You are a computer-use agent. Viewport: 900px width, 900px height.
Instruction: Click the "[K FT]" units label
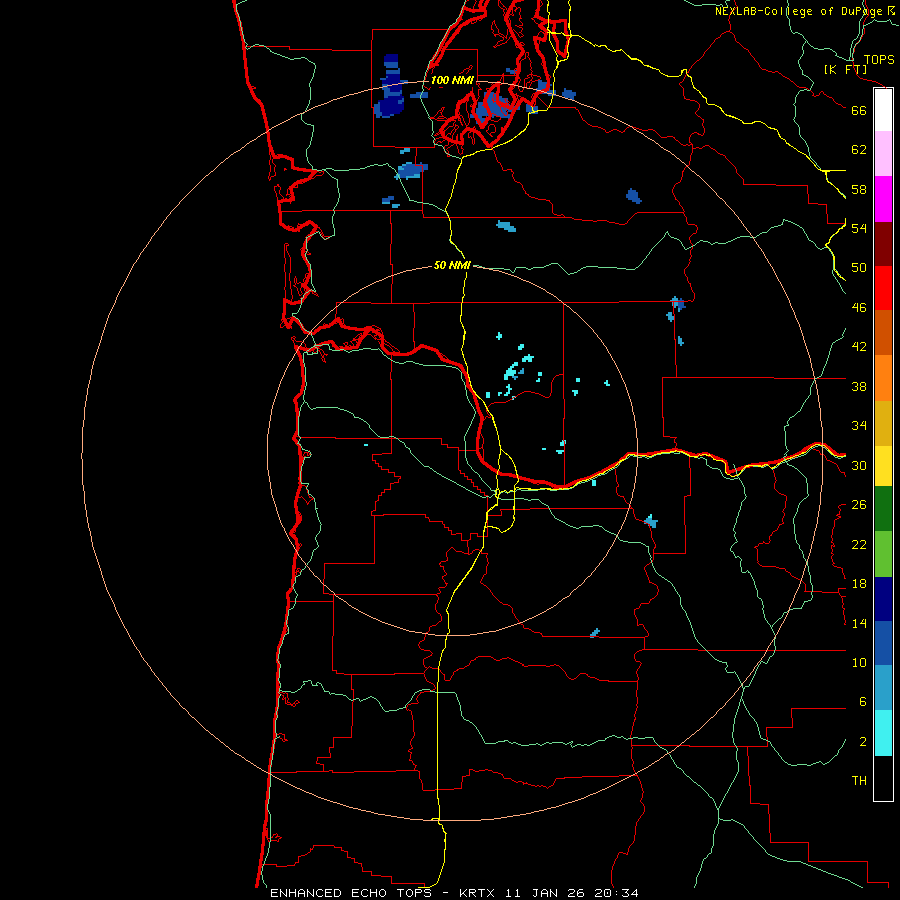pos(845,70)
